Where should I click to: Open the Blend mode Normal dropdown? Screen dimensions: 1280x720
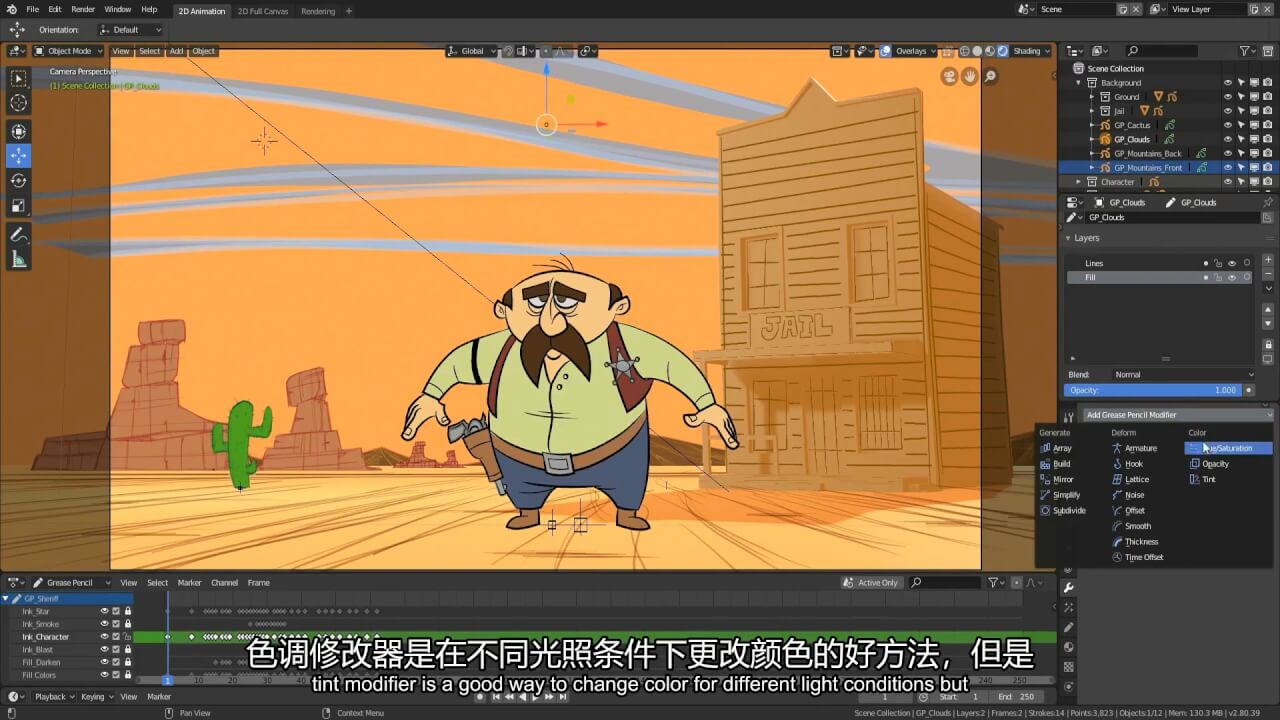coord(1183,374)
